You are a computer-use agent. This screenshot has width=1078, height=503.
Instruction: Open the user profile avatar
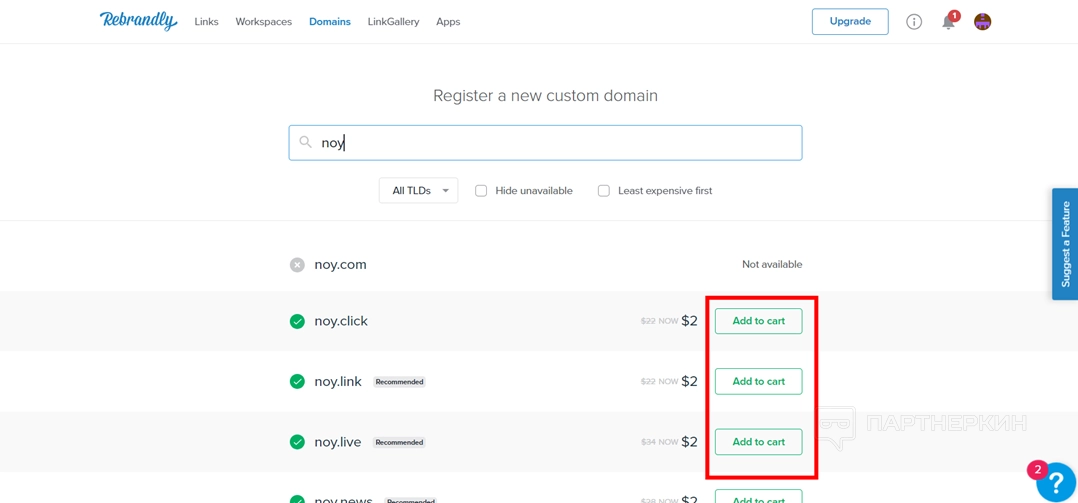(x=982, y=22)
